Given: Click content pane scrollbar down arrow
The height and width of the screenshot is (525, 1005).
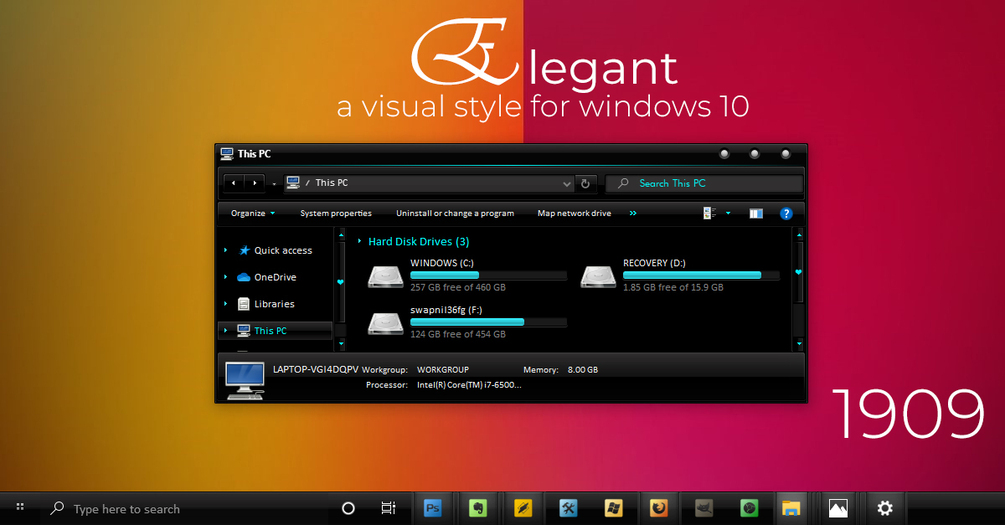Looking at the screenshot, I should 799,344.
